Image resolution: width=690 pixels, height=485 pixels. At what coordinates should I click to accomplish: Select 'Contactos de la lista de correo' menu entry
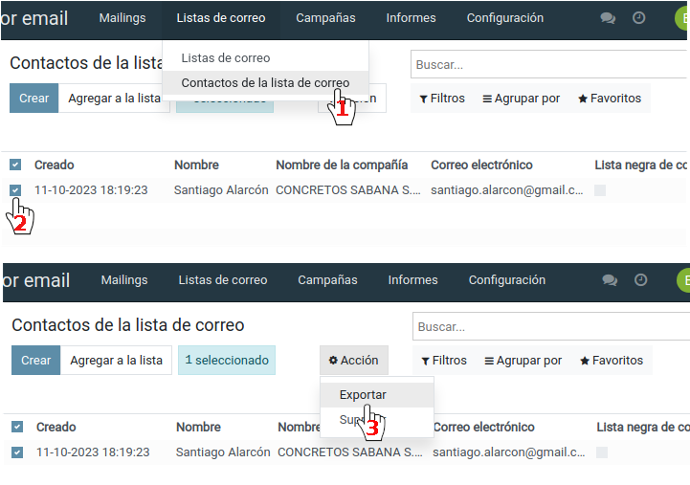click(265, 82)
